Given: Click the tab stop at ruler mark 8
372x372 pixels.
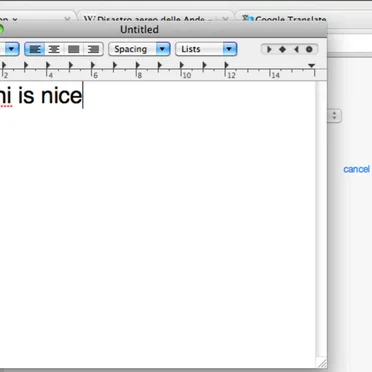Looking at the screenshot, I should click(137, 66).
